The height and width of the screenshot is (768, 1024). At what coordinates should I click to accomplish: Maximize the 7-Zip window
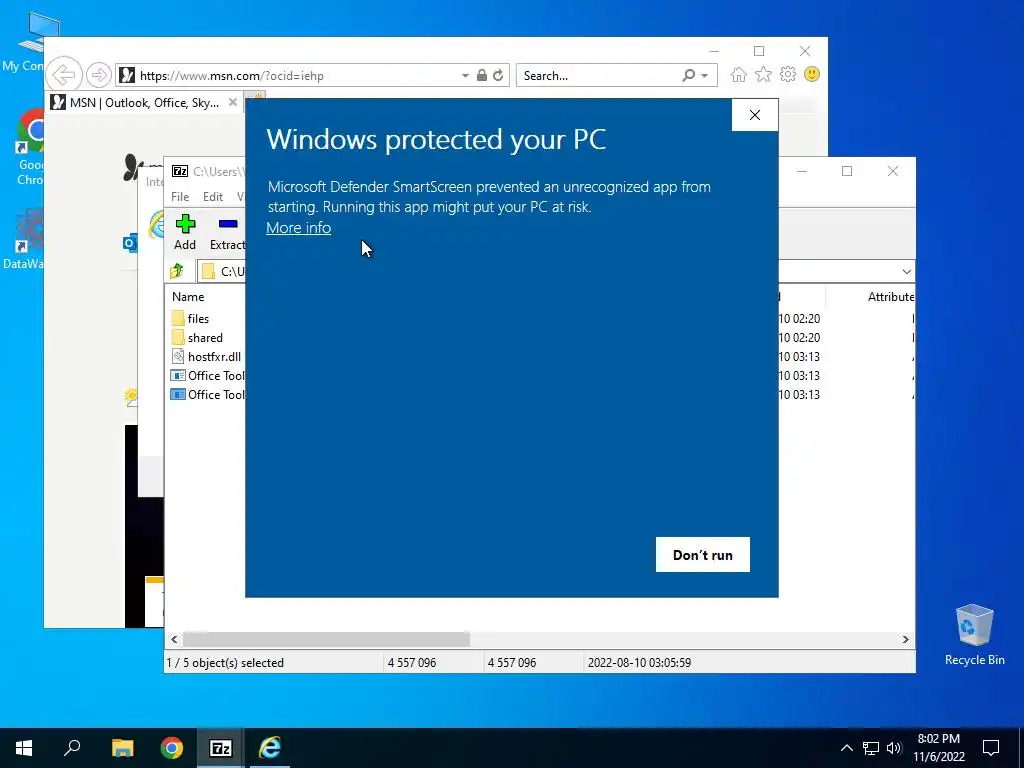coord(847,171)
